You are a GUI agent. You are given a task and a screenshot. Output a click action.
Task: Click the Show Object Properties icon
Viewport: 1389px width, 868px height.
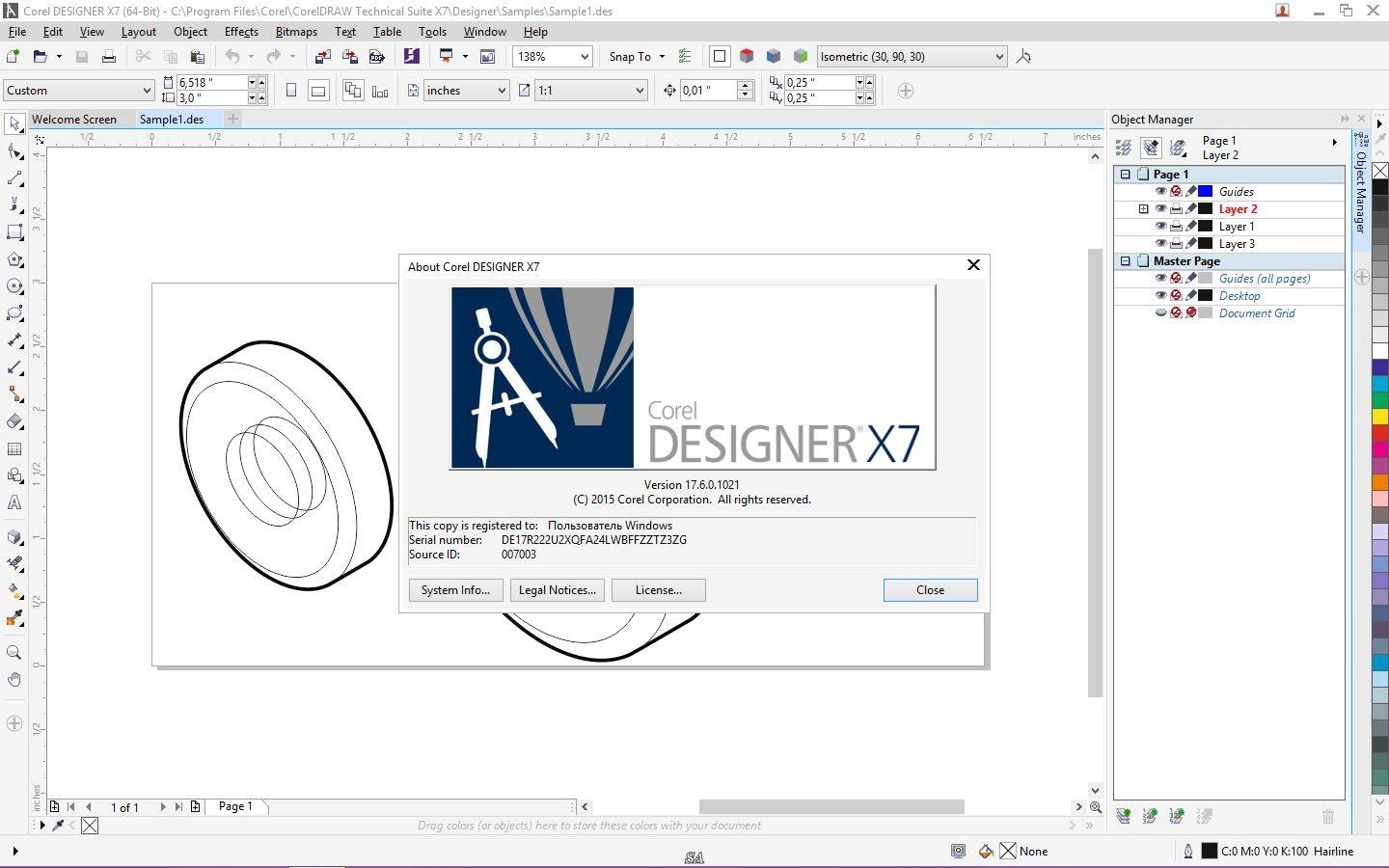(1124, 148)
